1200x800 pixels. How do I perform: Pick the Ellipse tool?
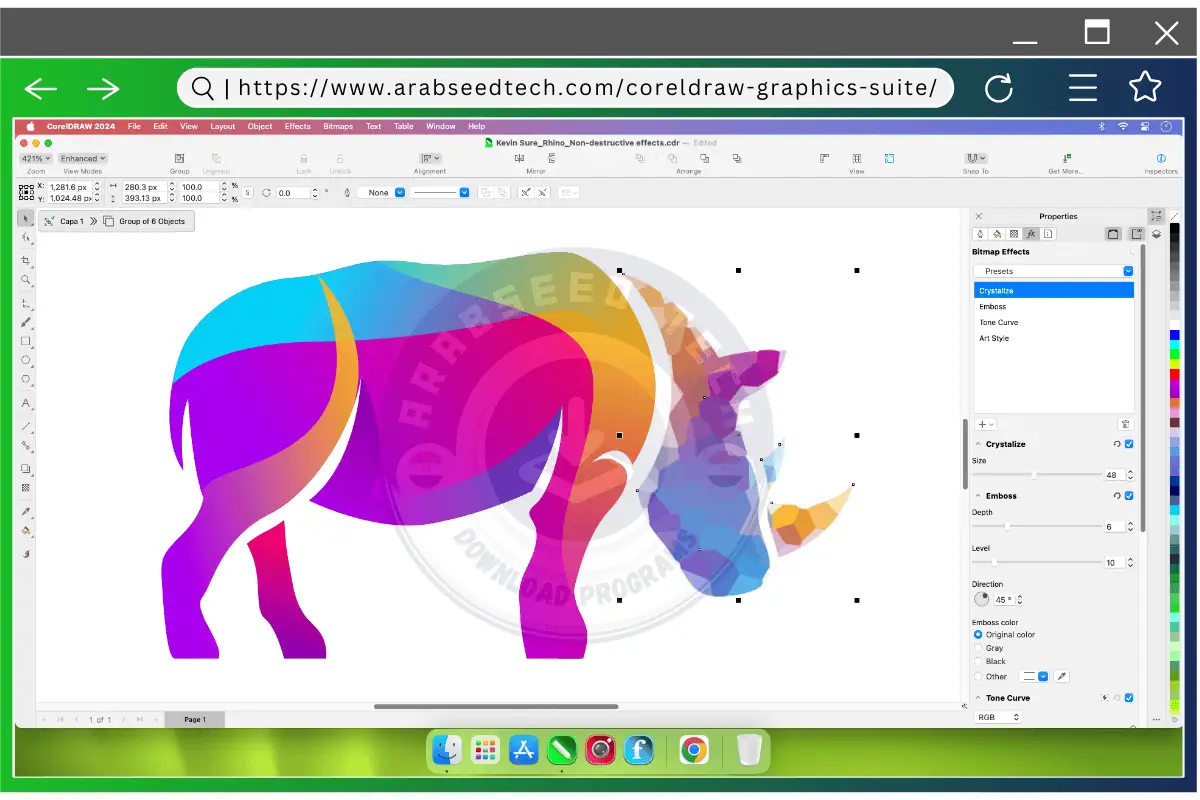pos(26,362)
